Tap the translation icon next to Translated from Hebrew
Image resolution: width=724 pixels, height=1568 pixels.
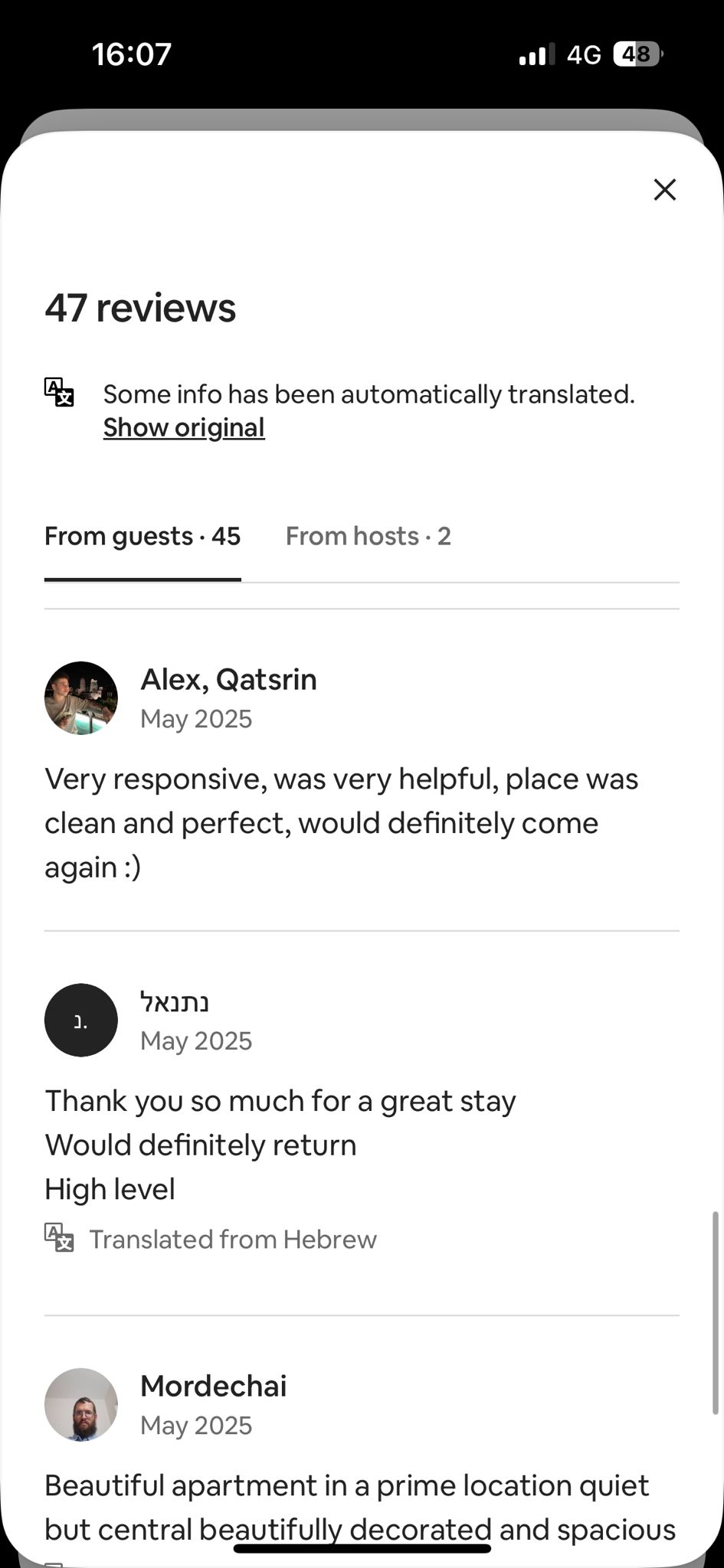click(x=59, y=1238)
